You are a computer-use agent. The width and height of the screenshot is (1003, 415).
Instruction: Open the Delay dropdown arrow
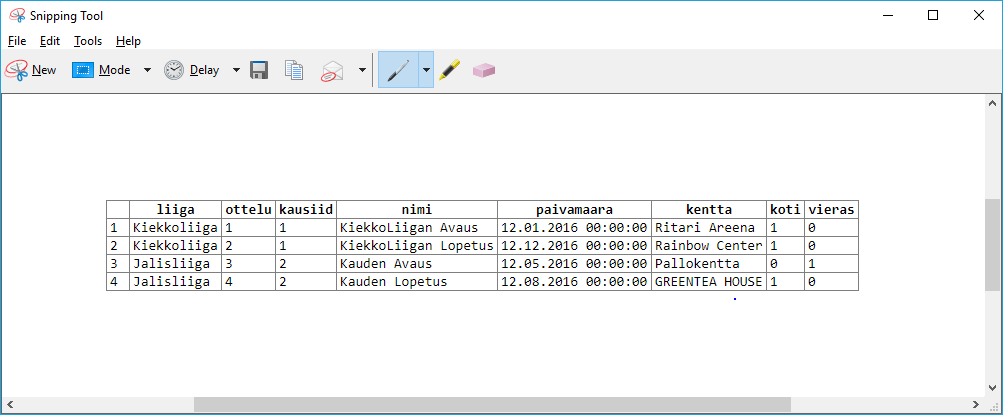[x=236, y=70]
